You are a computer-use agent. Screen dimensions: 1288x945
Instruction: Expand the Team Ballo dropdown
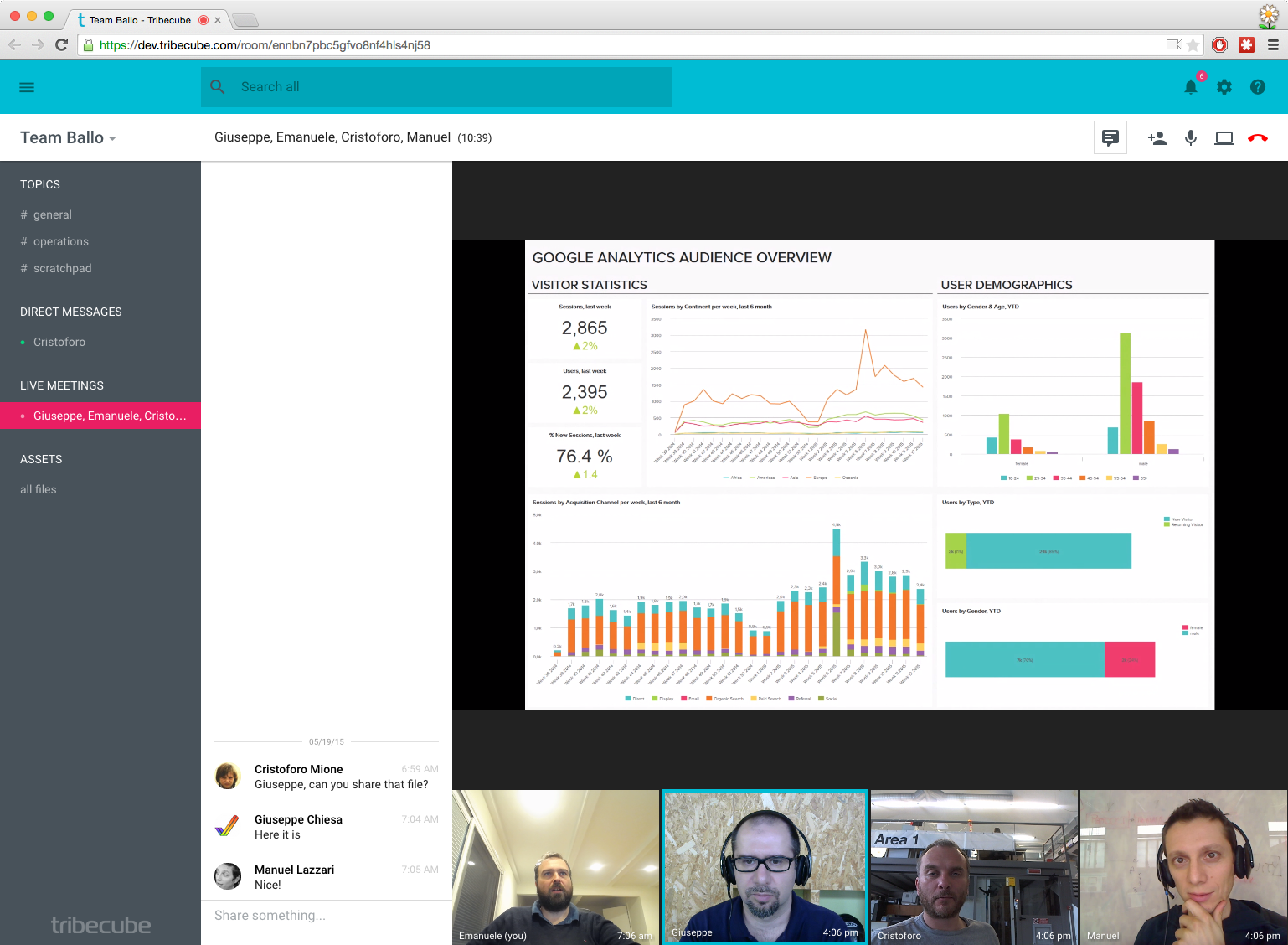pyautogui.click(x=68, y=137)
